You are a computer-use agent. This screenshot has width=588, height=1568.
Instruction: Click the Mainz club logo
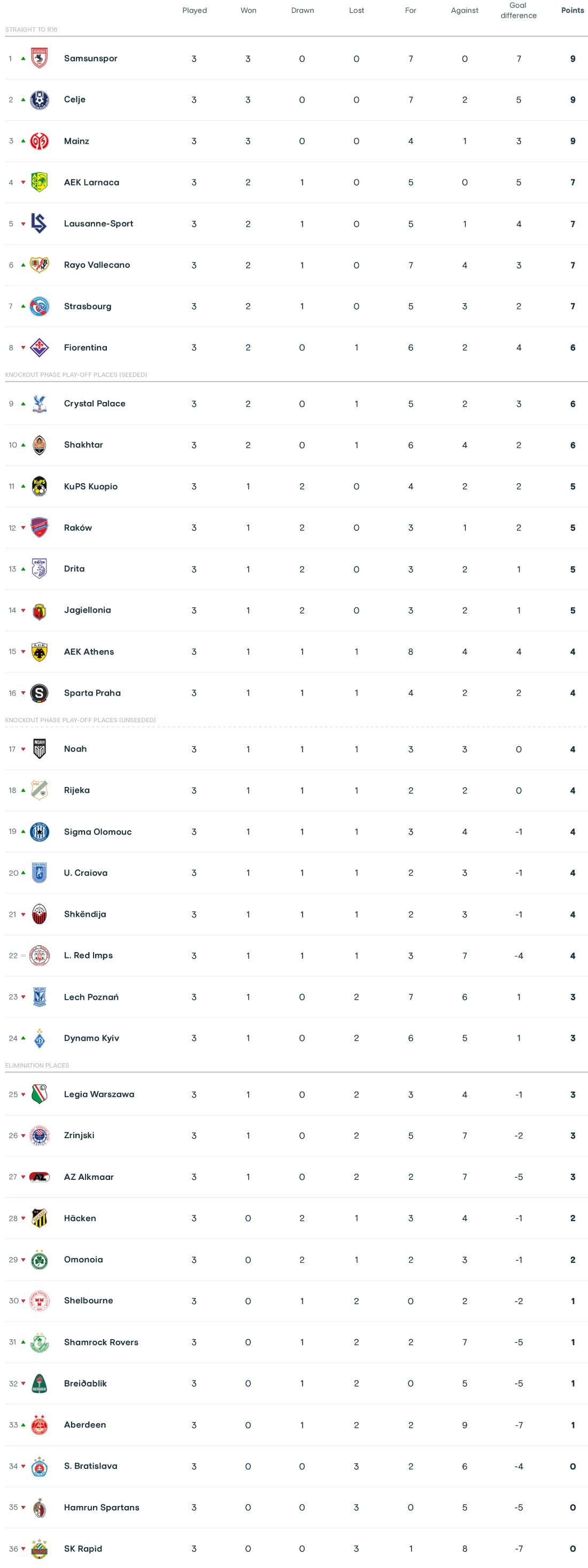pos(39,141)
